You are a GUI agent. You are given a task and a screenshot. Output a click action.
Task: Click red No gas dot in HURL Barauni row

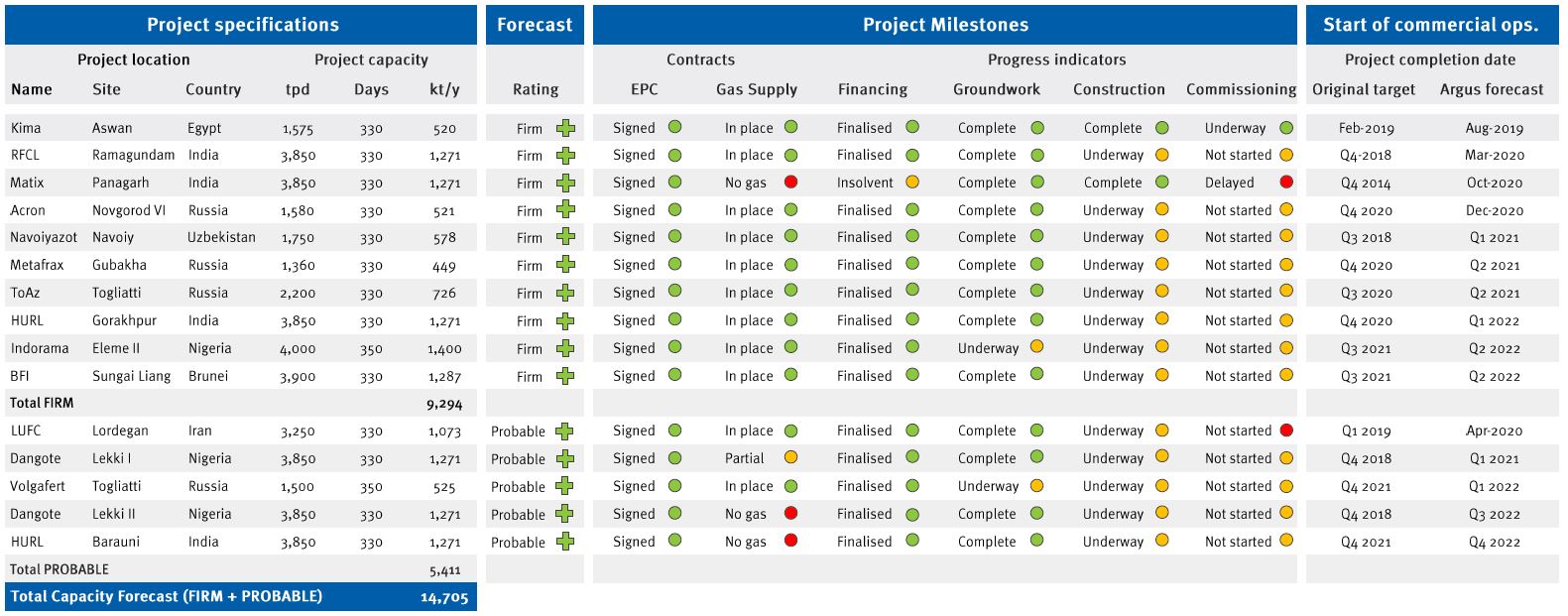[x=790, y=541]
